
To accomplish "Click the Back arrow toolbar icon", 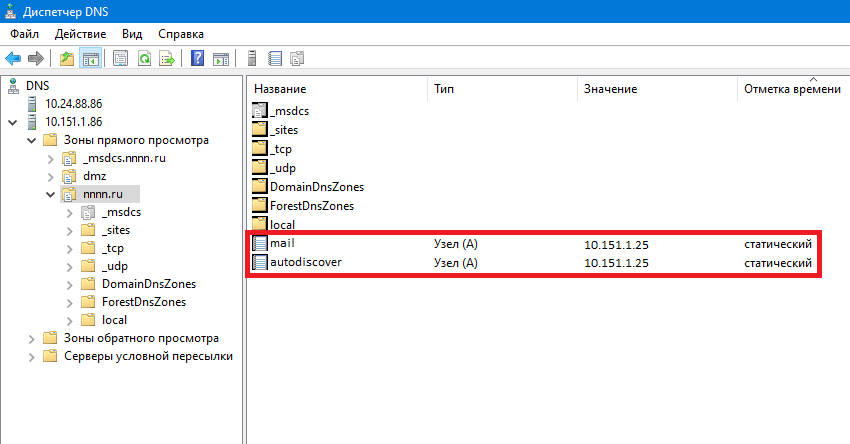I will pos(13,58).
